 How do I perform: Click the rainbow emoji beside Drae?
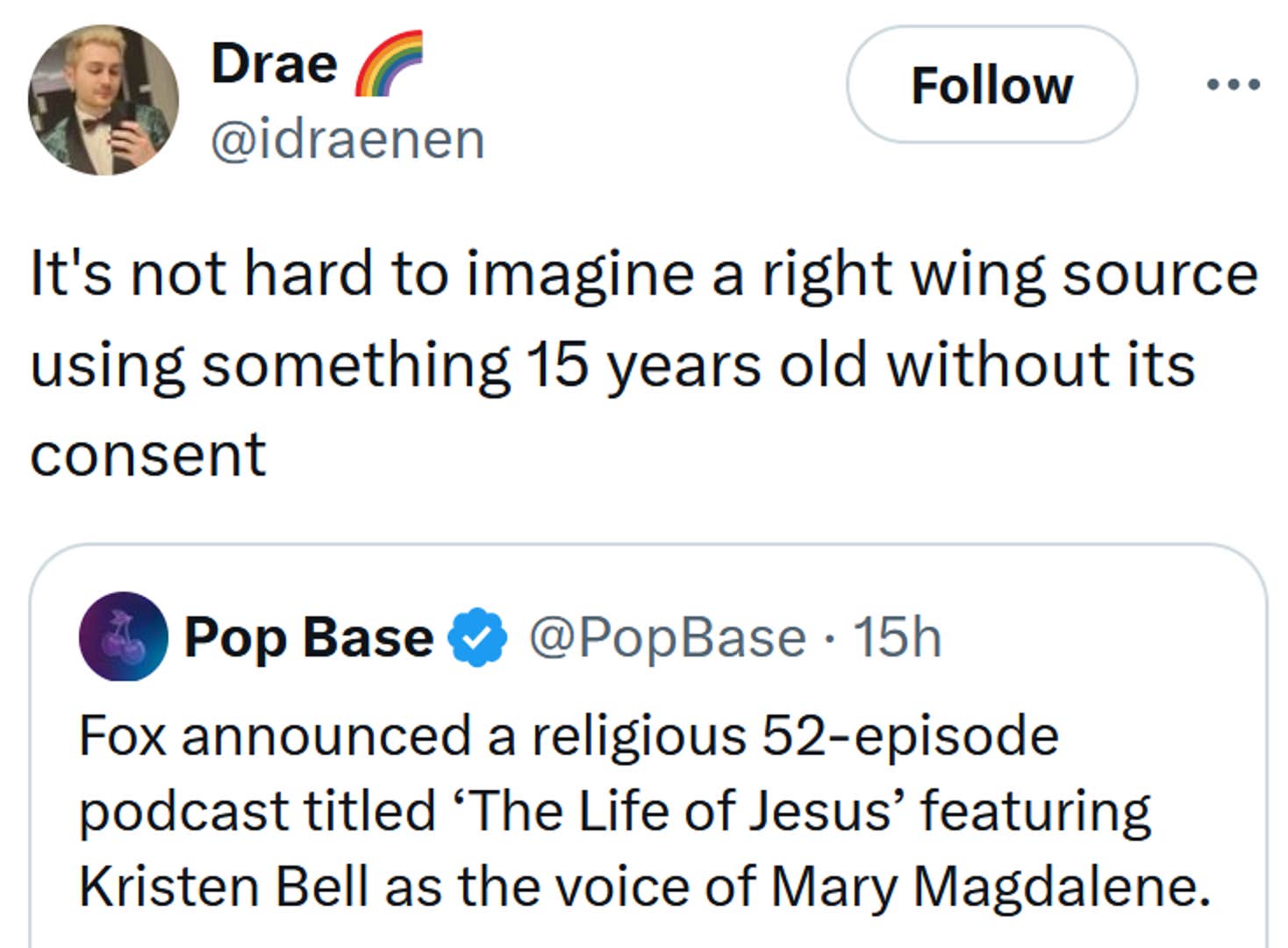pos(389,63)
